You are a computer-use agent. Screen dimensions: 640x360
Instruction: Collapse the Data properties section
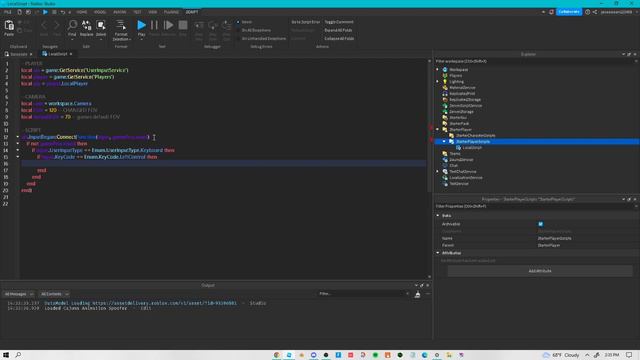tap(438, 216)
